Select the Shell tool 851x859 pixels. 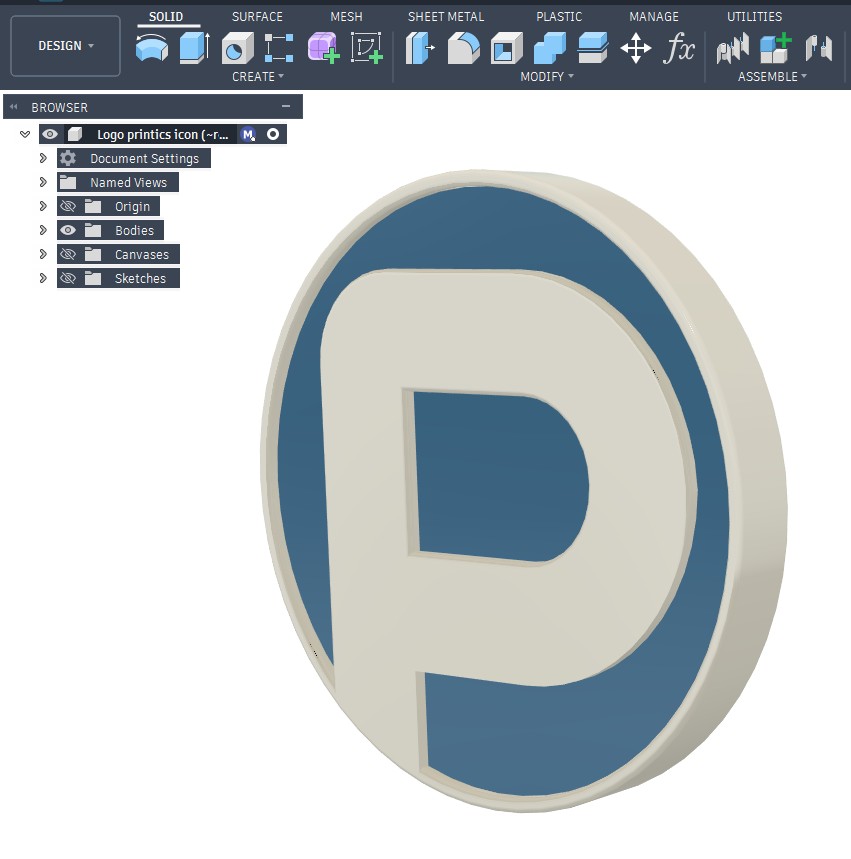(506, 48)
